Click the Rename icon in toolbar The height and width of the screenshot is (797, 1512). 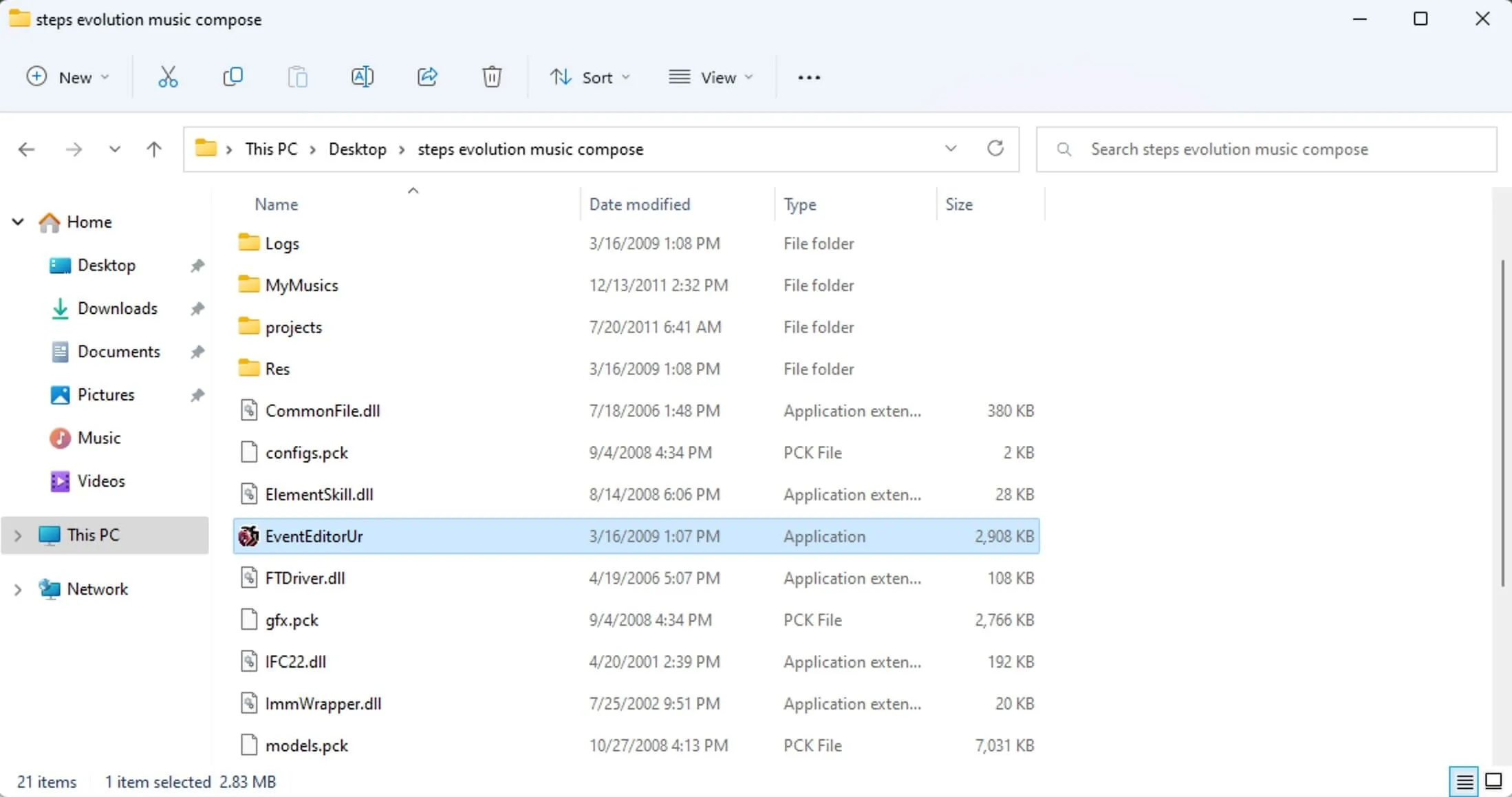[x=363, y=77]
